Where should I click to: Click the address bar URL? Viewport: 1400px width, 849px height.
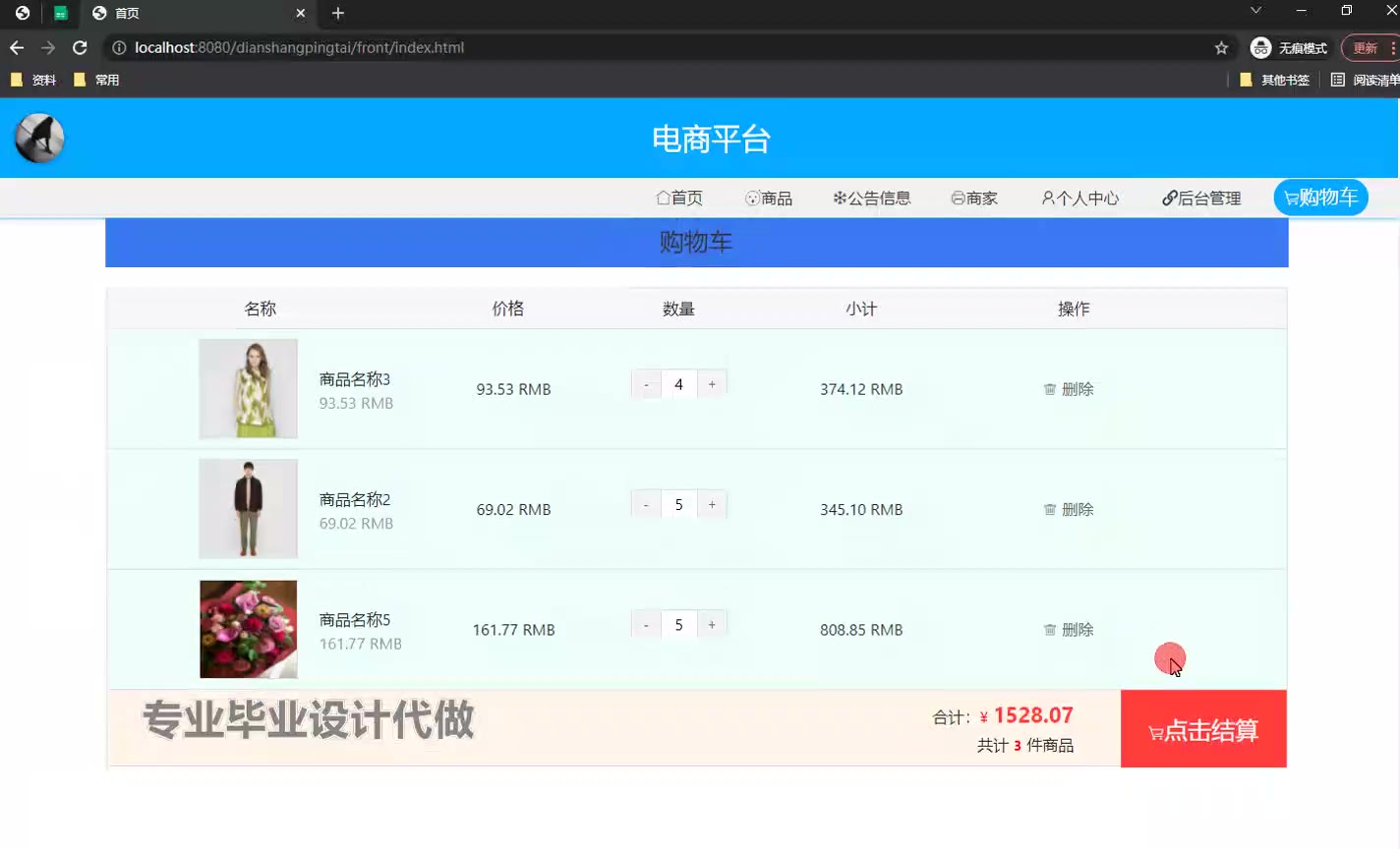(x=299, y=47)
